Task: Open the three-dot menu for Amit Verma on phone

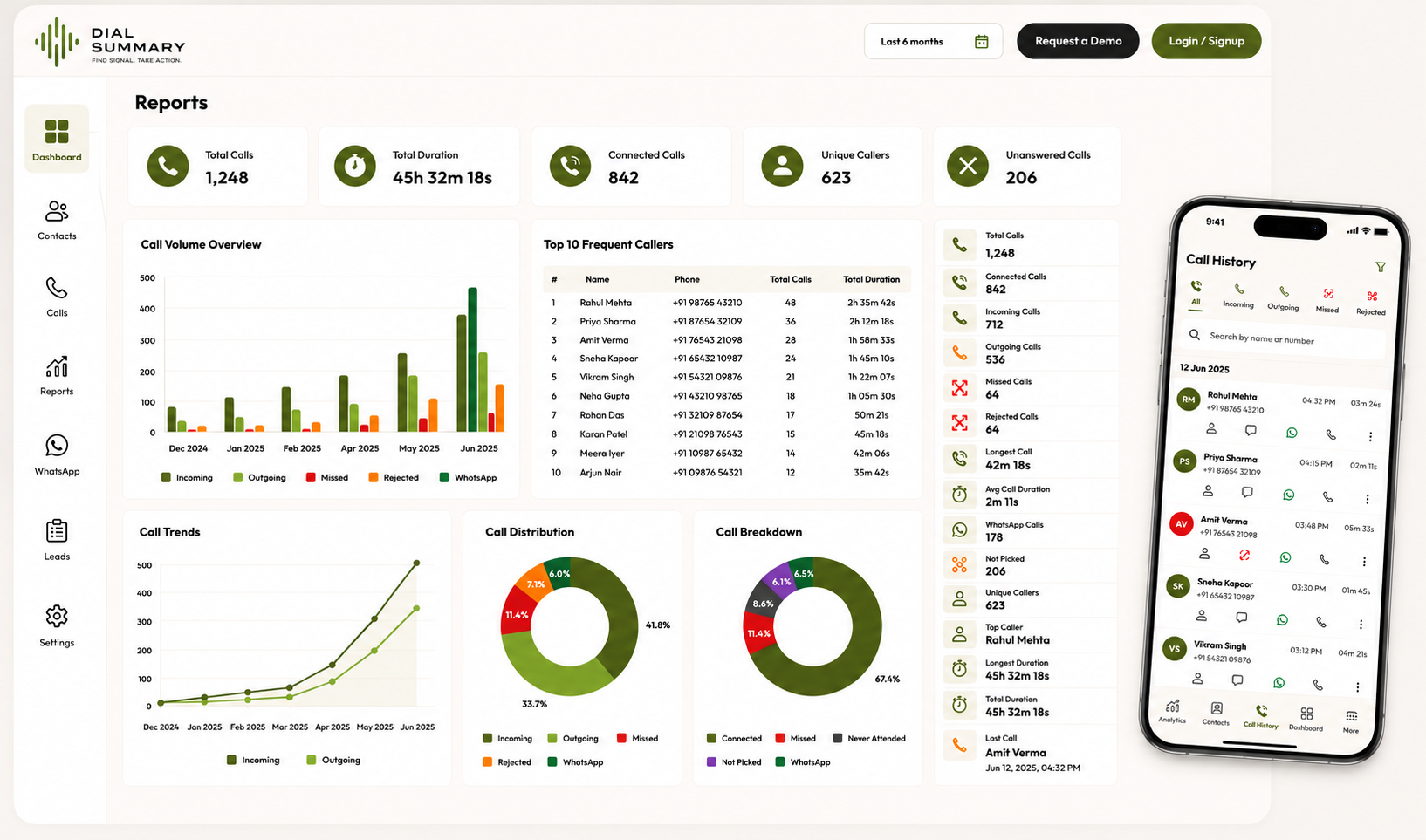Action: pyautogui.click(x=1364, y=561)
